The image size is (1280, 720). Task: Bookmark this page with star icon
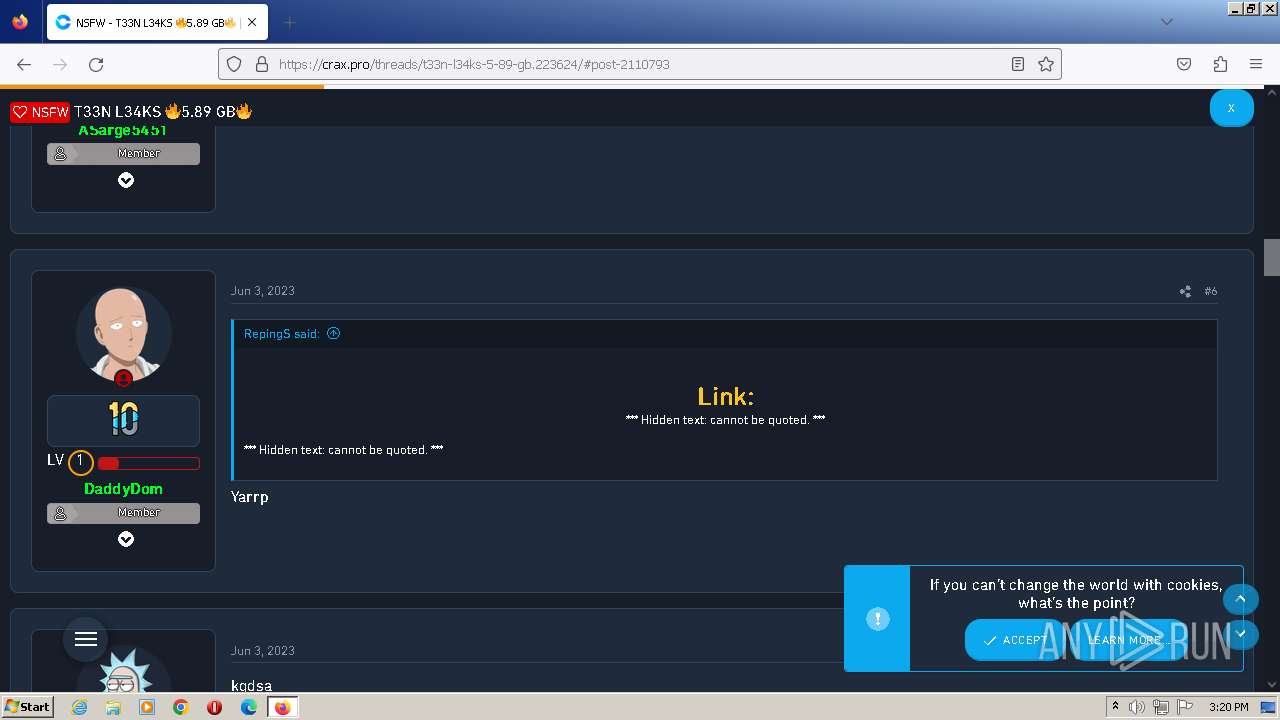(1046, 64)
